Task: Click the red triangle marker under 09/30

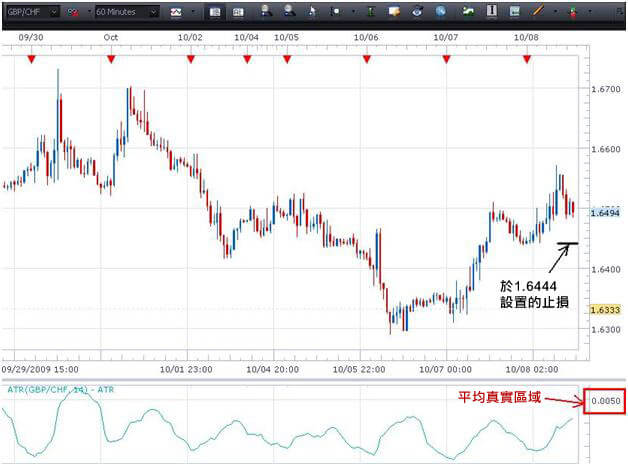Action: [31, 59]
